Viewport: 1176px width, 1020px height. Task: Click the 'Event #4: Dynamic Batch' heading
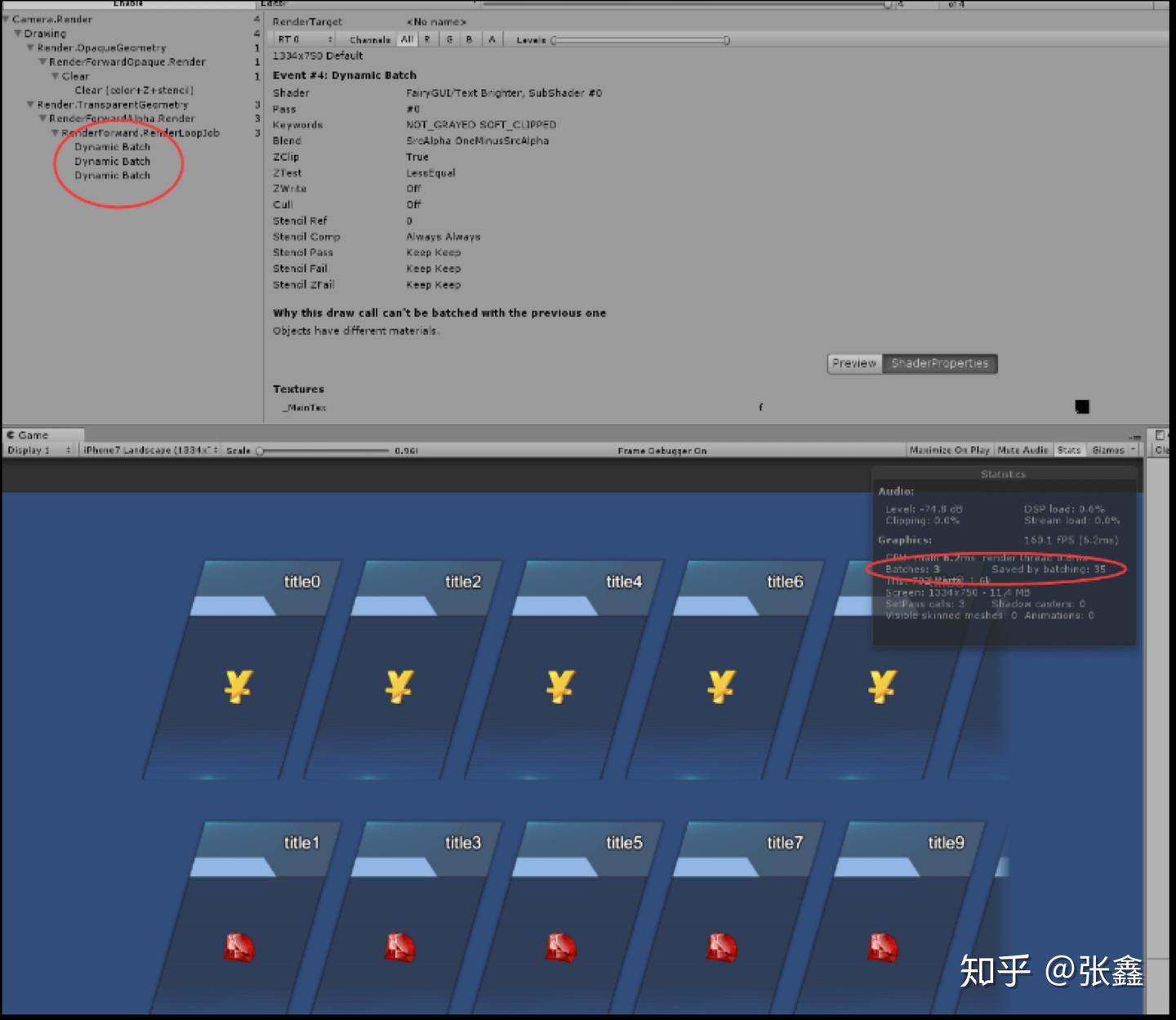click(x=345, y=75)
